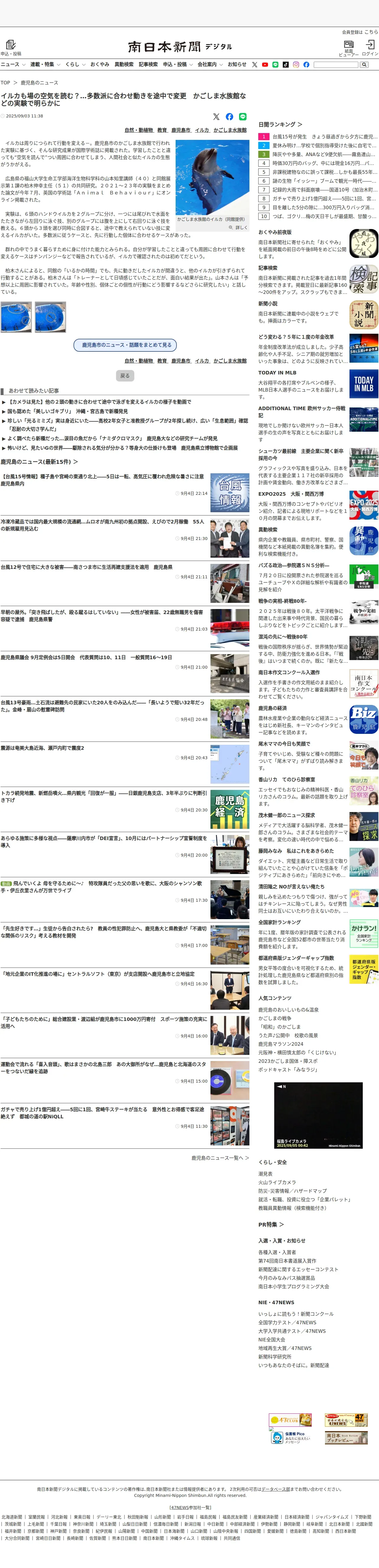The image size is (379, 1568).
Task: Open 鹿児島県議会 9月定例会 article
Action: click(86, 657)
